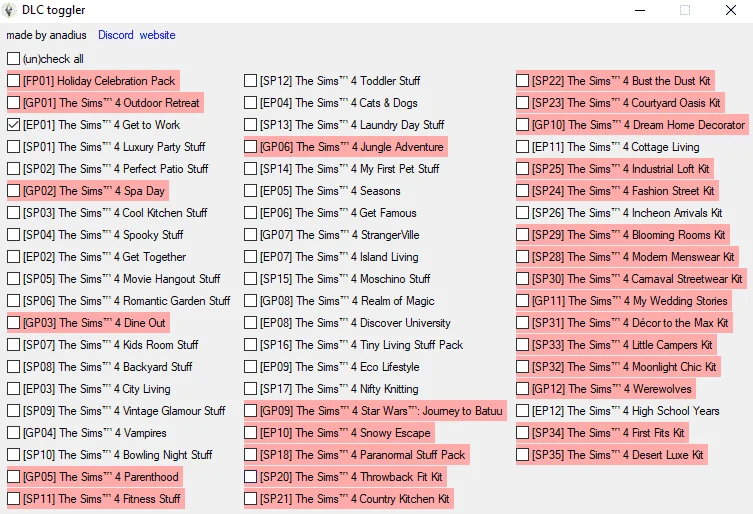Check SP24 Fashion Street Kit
This screenshot has width=753, height=514.
(x=522, y=191)
